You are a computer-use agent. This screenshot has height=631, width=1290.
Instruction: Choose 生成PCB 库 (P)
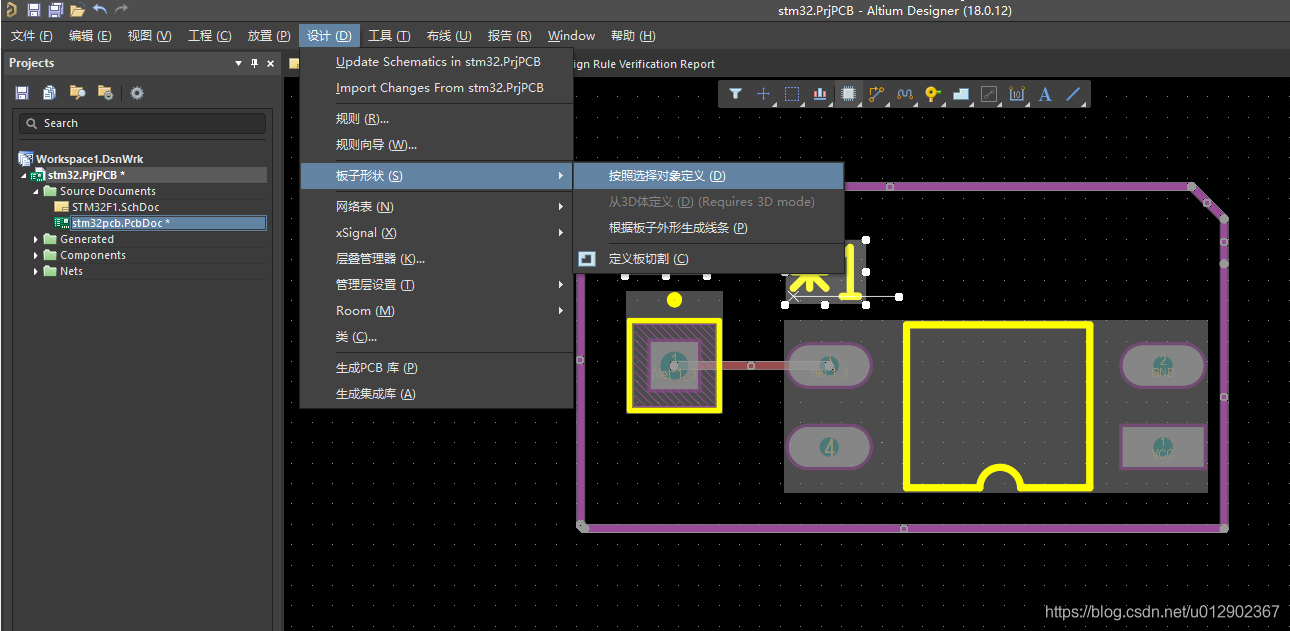pos(437,368)
